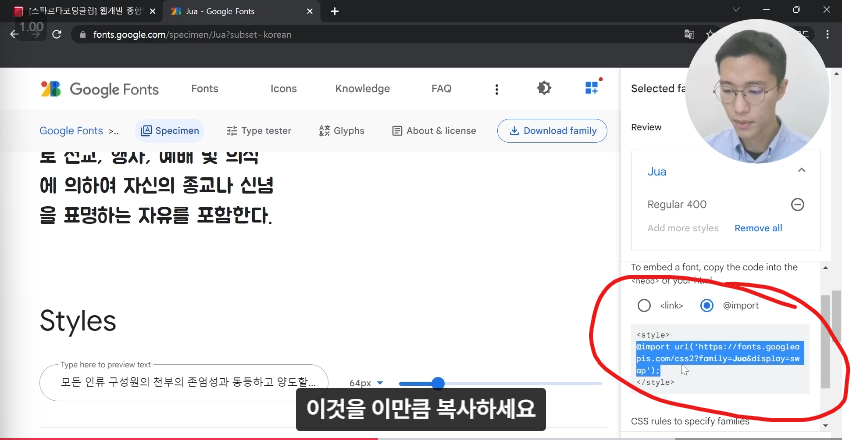Follow the Google Fonts breadcrumb link

pos(71,131)
